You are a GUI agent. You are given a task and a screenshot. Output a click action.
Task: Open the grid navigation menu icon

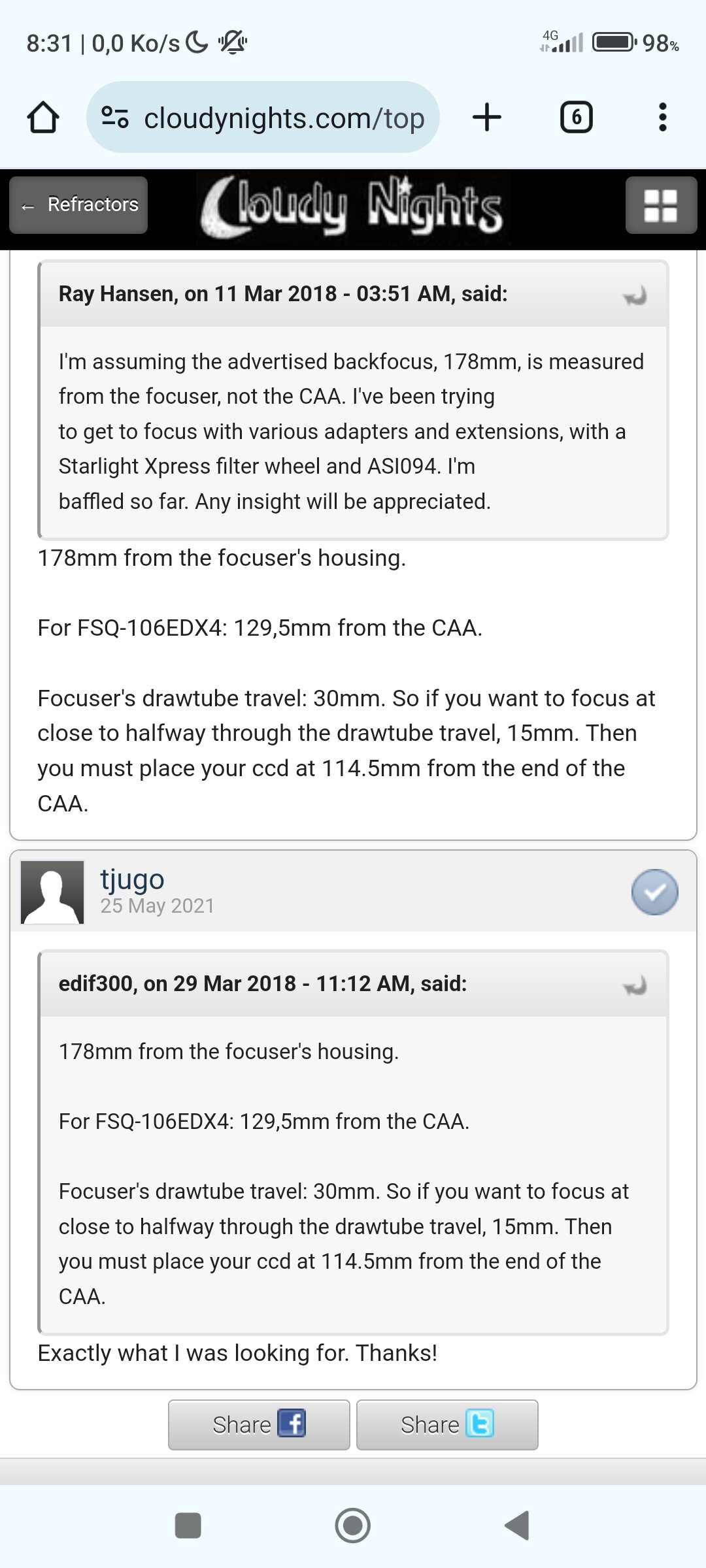(660, 205)
